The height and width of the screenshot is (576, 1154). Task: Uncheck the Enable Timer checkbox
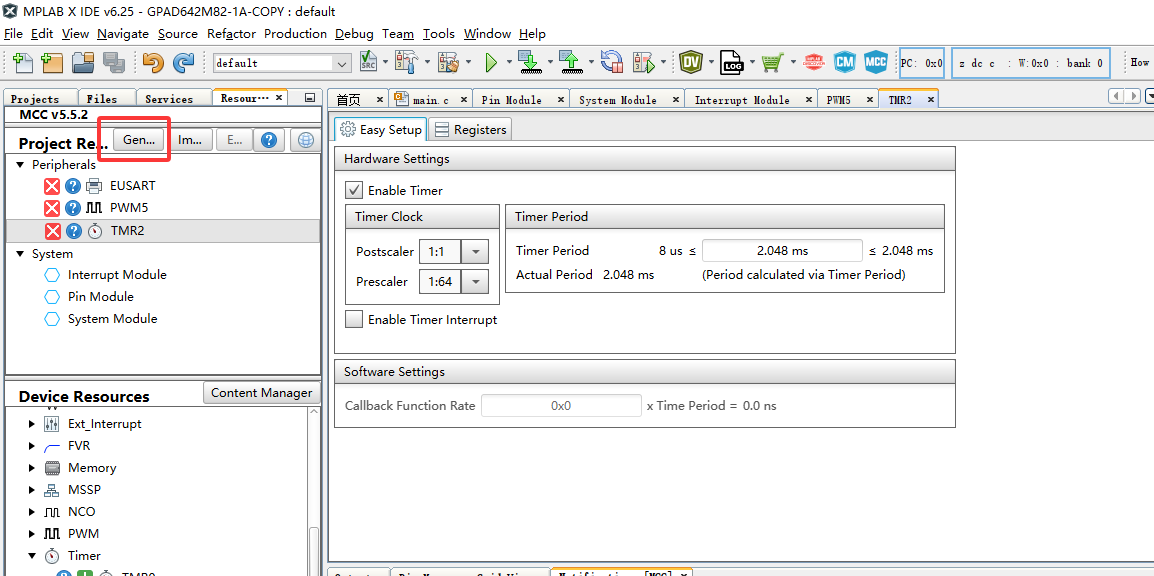[354, 191]
